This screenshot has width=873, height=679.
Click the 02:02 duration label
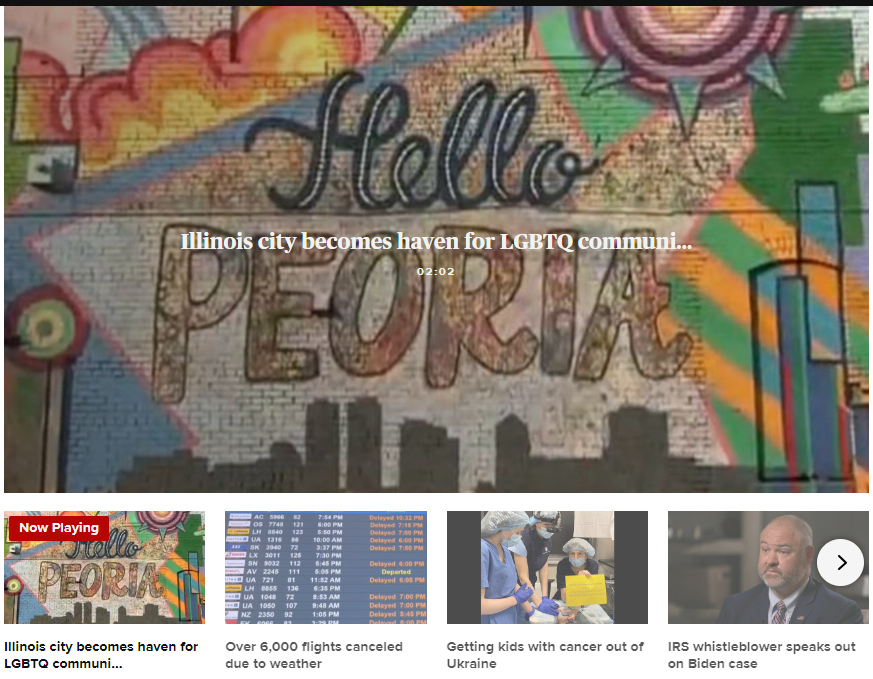tap(436, 271)
